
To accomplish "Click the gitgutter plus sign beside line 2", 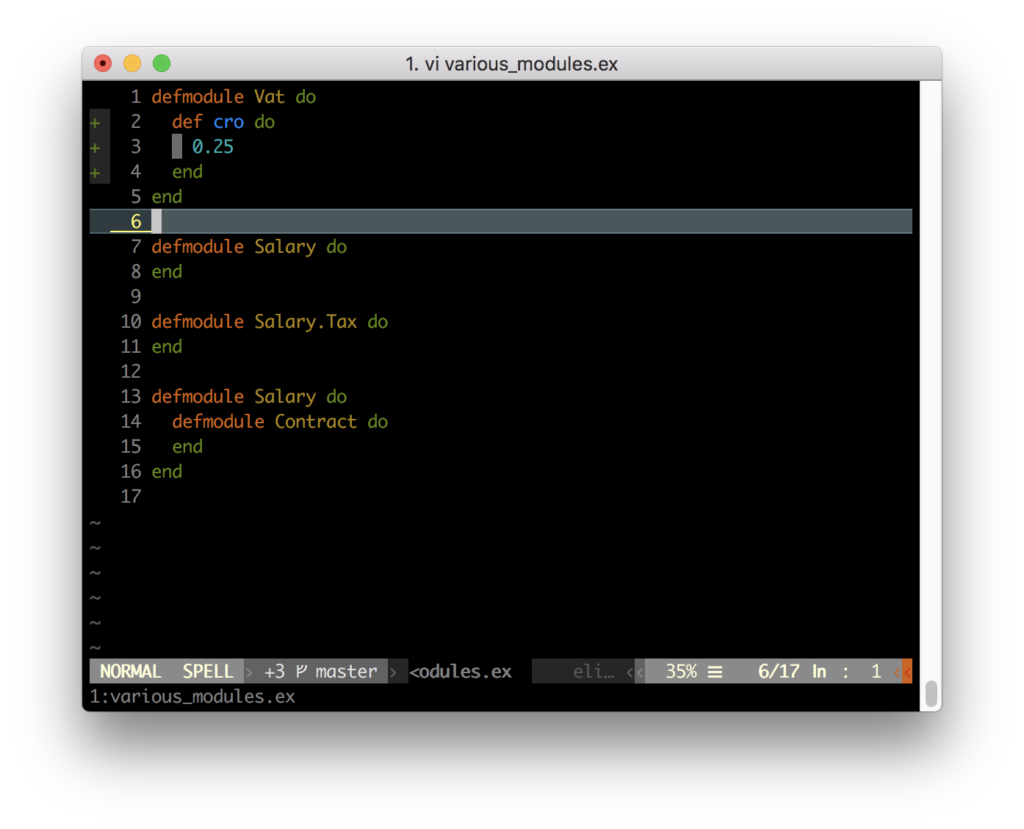I will click(x=96, y=122).
